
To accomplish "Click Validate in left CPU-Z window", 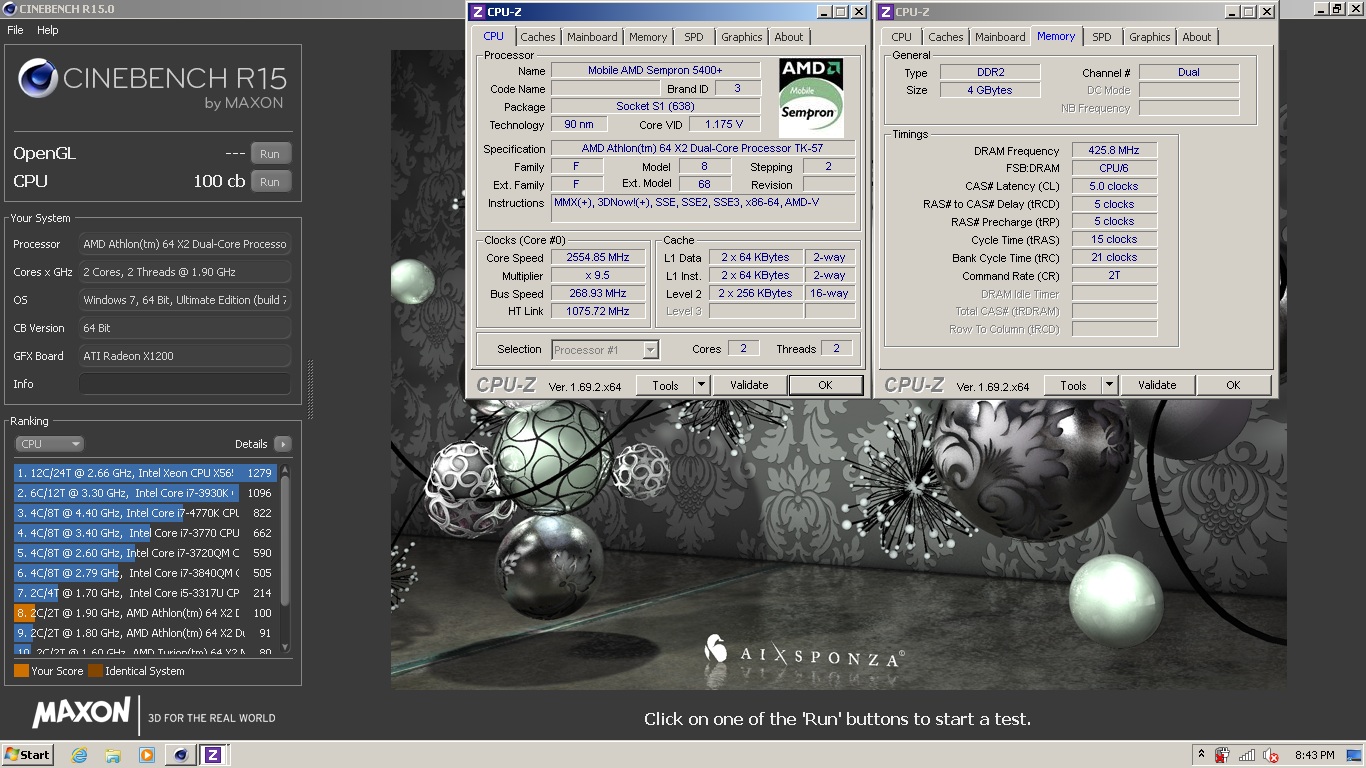I will click(x=749, y=385).
